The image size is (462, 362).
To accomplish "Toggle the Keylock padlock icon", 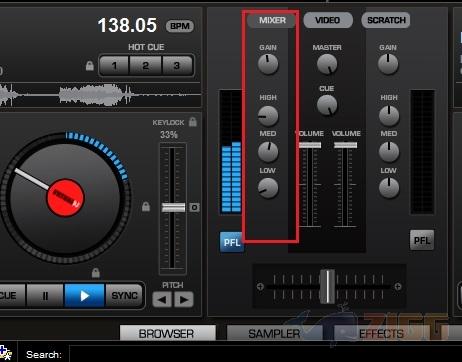I will click(x=193, y=122).
